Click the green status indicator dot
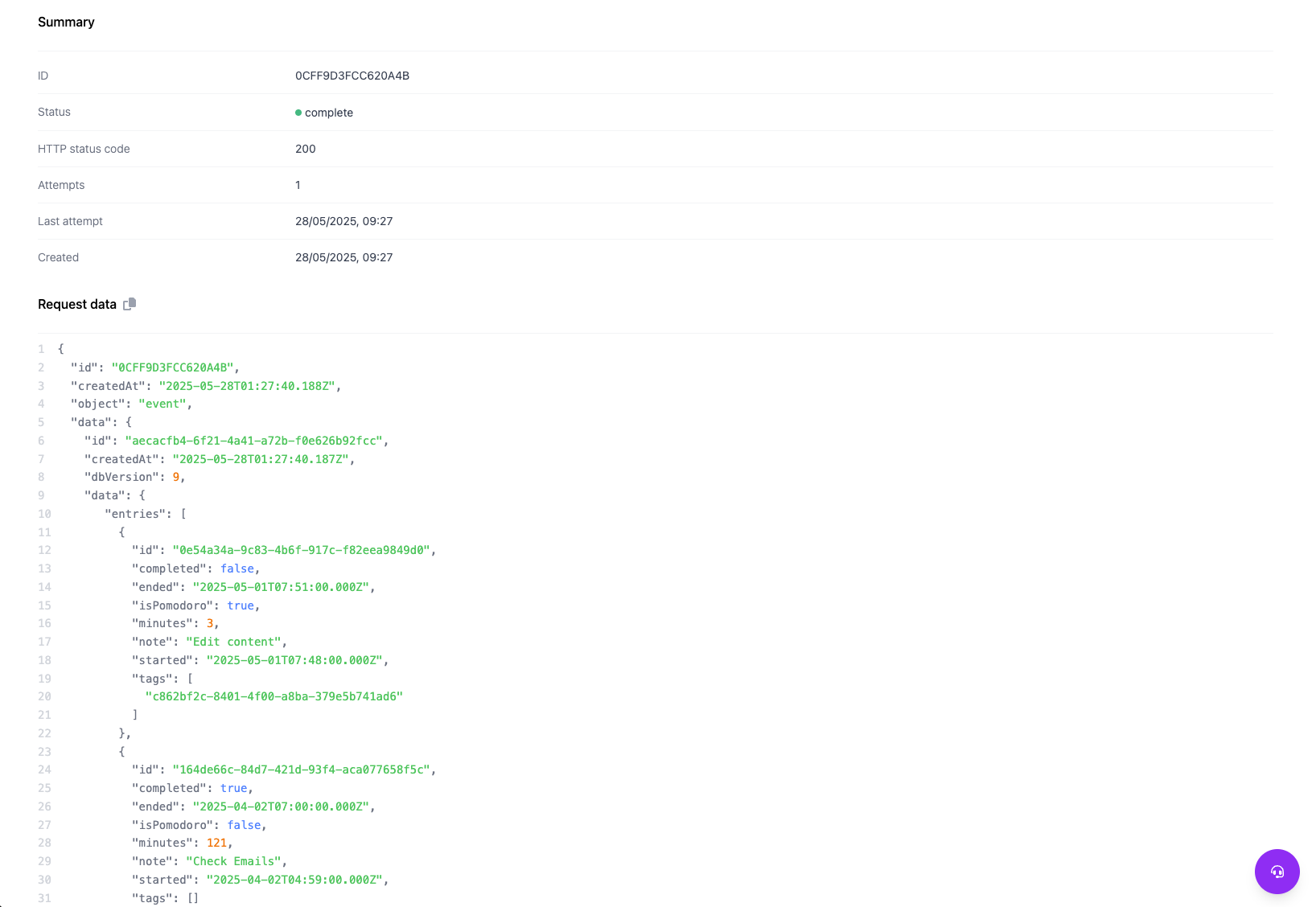The height and width of the screenshot is (907, 1316). (x=298, y=113)
